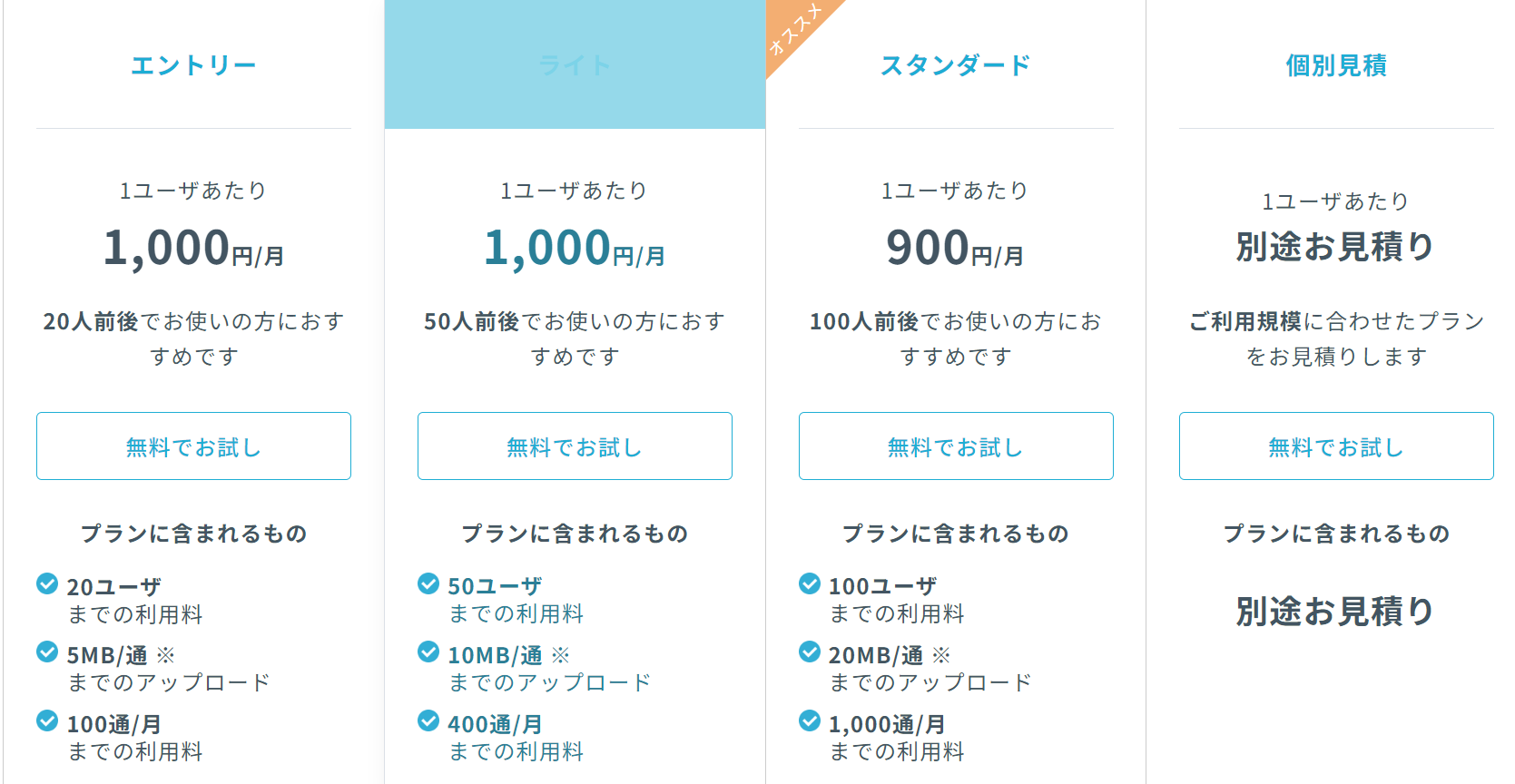
Task: Click the 20人前後 recommendation text in エントリー
Action: 193,338
